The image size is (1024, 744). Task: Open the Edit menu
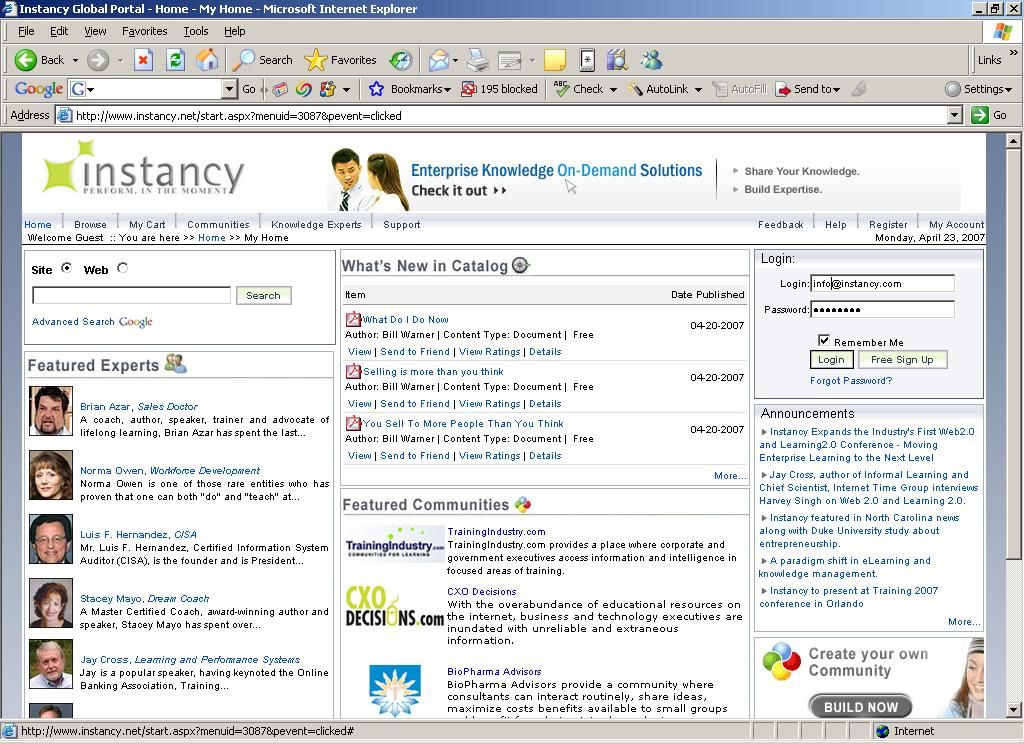pos(59,31)
